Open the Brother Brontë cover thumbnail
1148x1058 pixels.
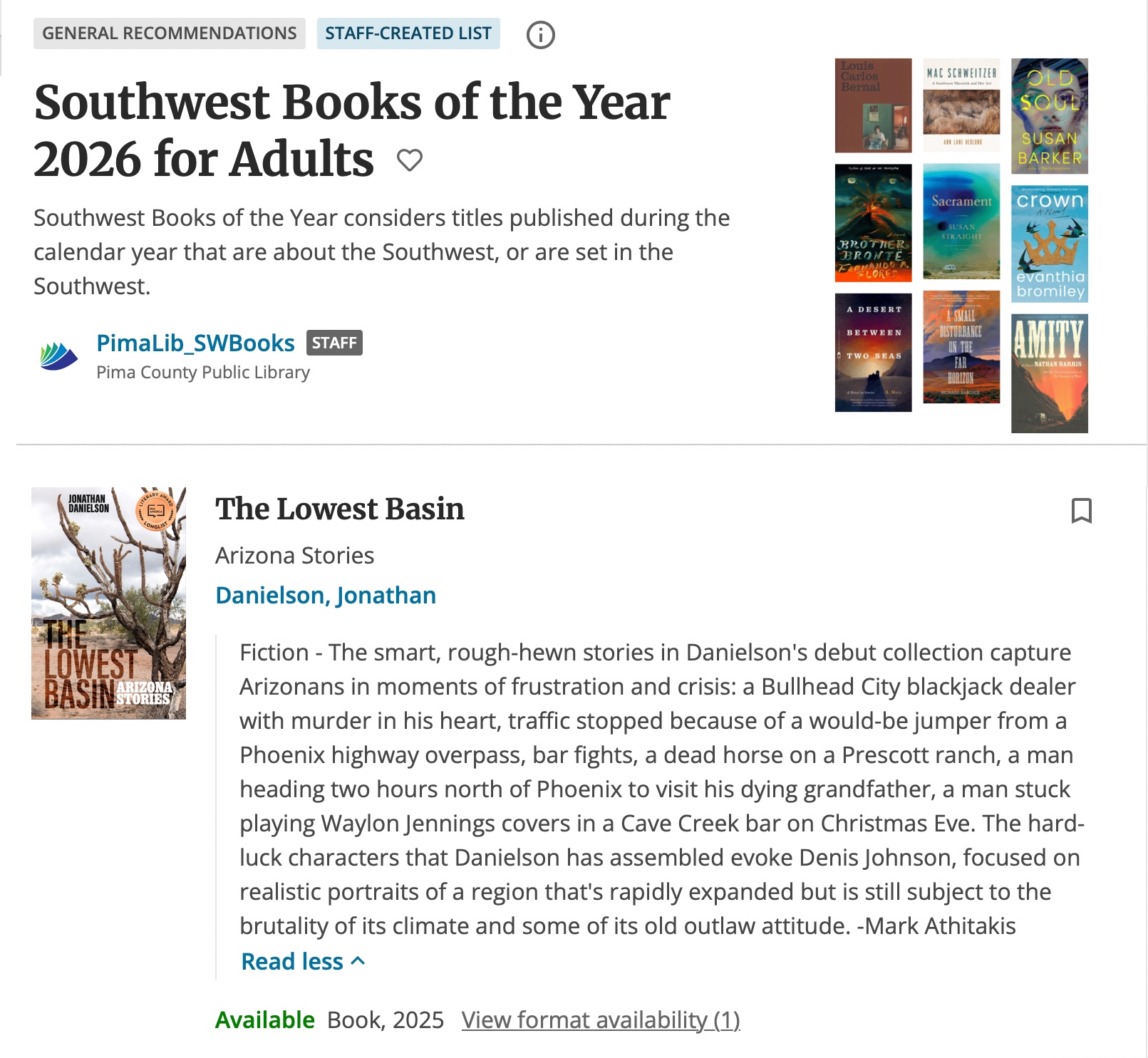[873, 223]
